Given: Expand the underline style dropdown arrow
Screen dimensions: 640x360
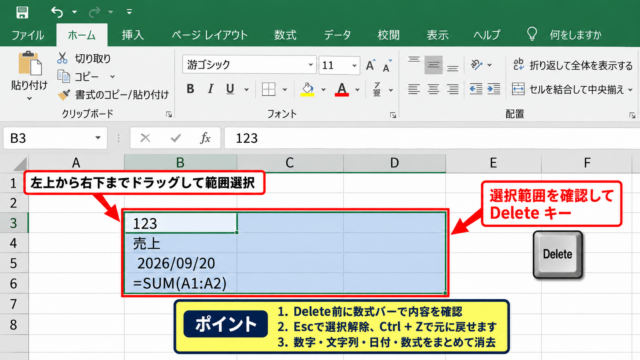Looking at the screenshot, I should click(246, 89).
